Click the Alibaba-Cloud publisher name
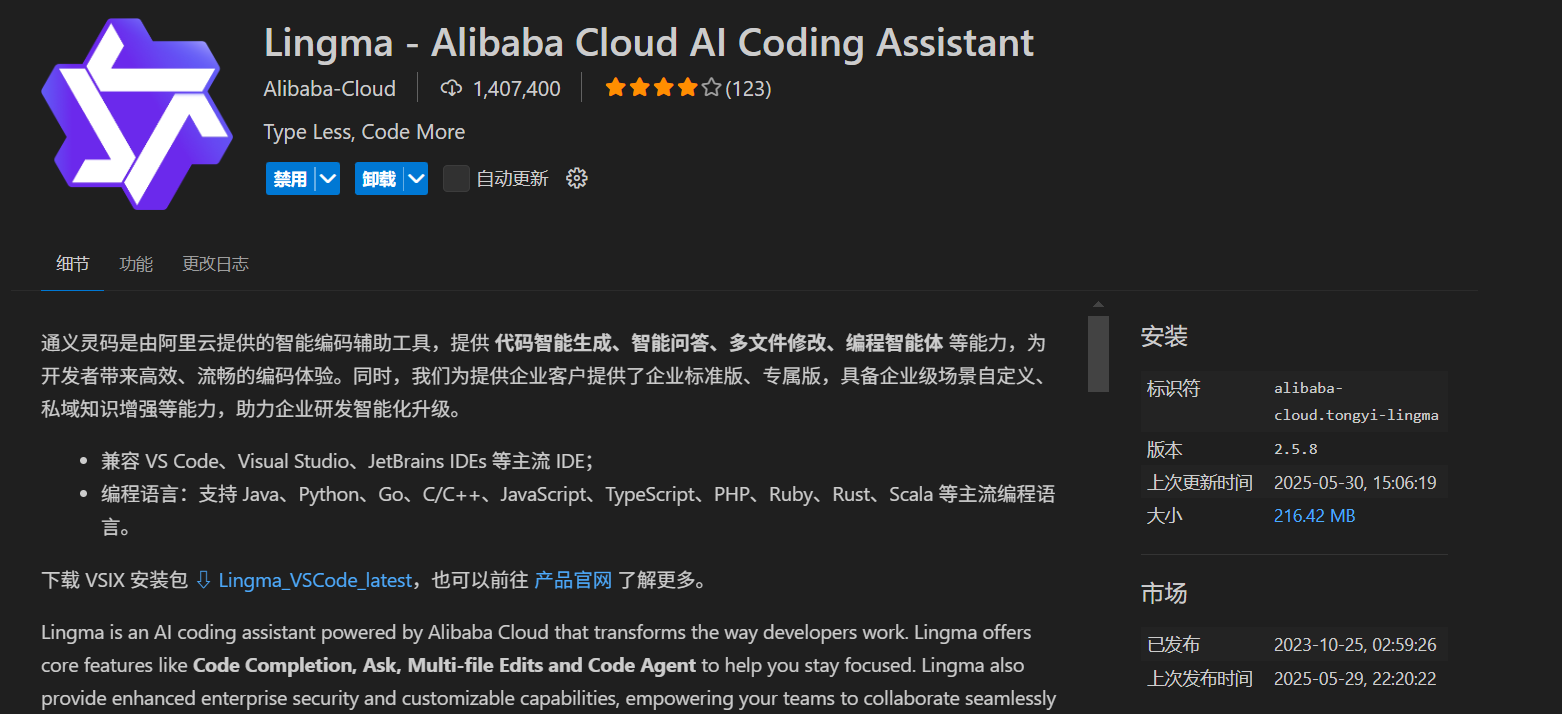1562x714 pixels. [330, 89]
